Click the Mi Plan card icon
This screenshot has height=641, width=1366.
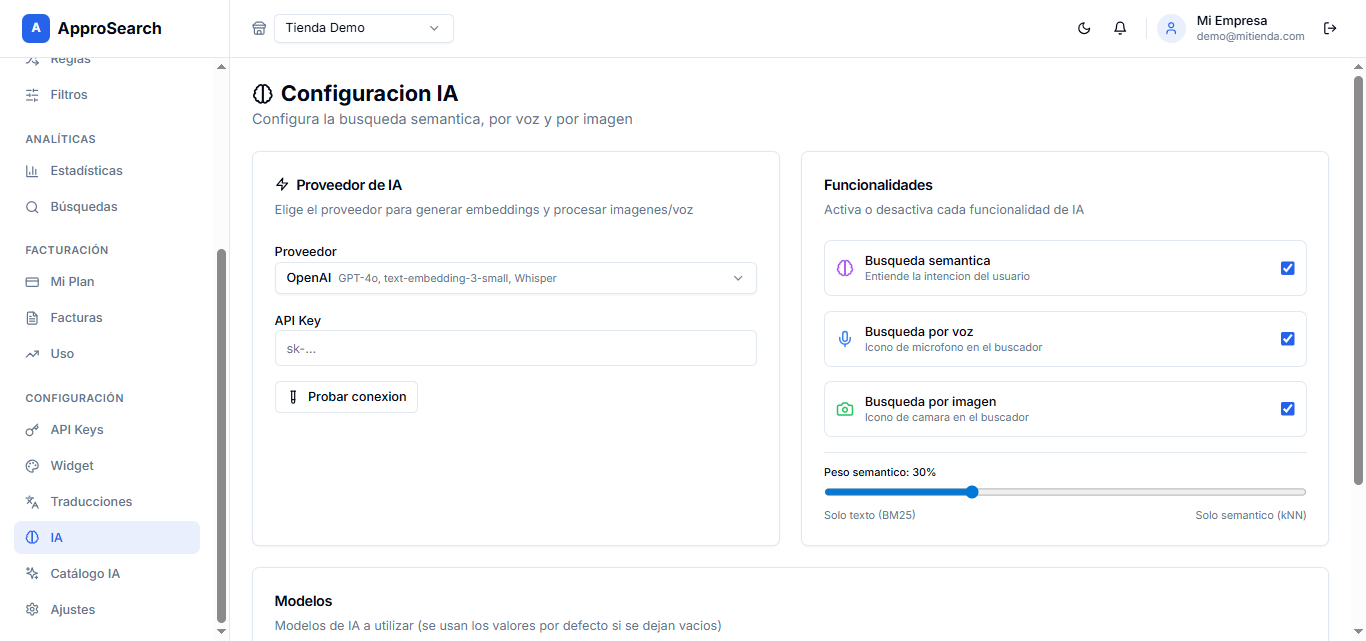pyautogui.click(x=32, y=282)
